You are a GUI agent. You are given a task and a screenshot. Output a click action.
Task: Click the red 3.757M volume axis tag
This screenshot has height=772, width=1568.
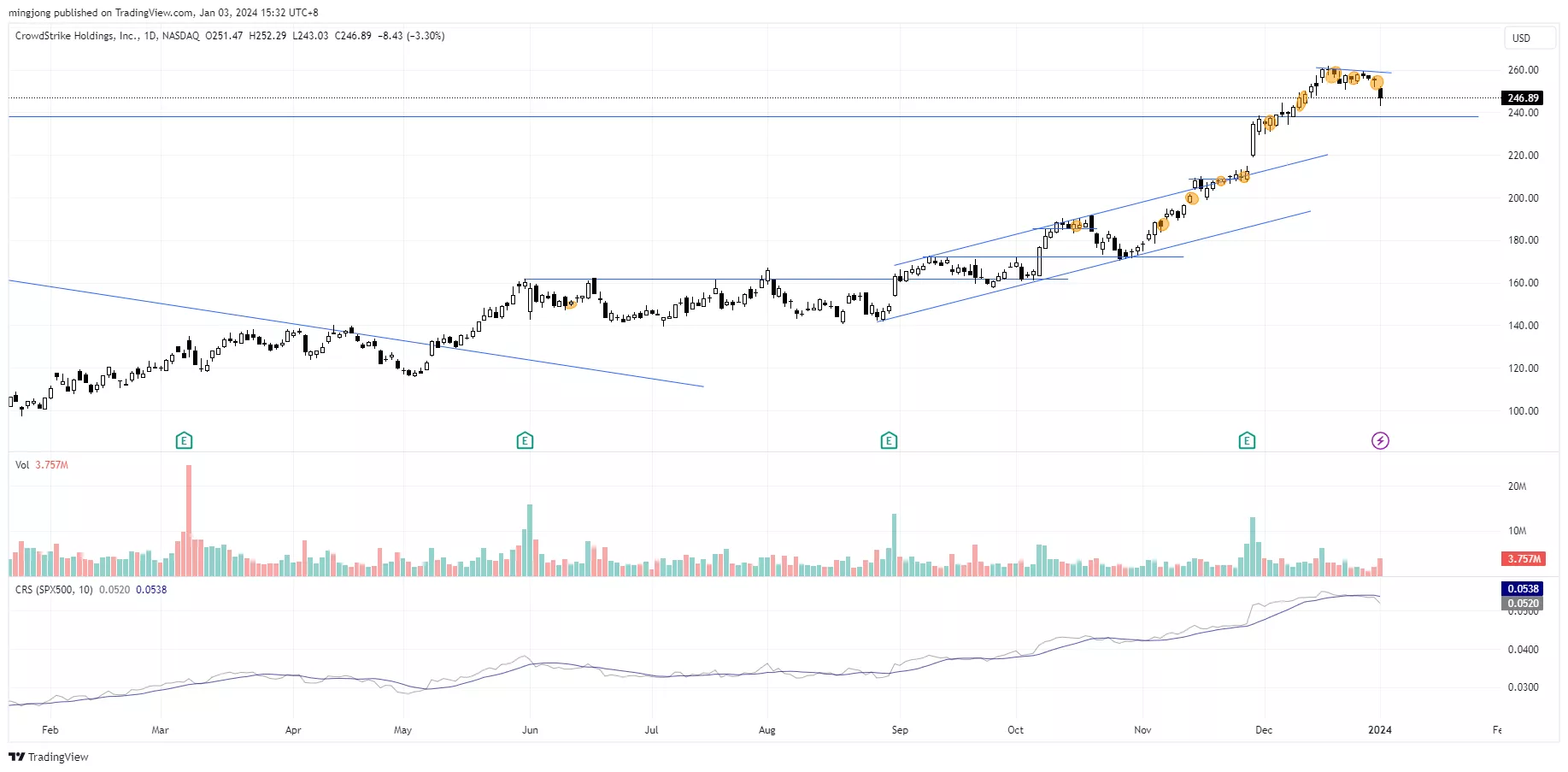[1523, 559]
